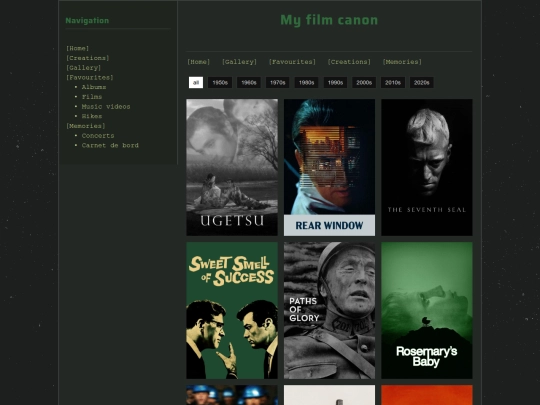Image resolution: width=540 pixels, height=405 pixels.
Task: Open Memories link in Navigation sidebar
Action: click(85, 126)
